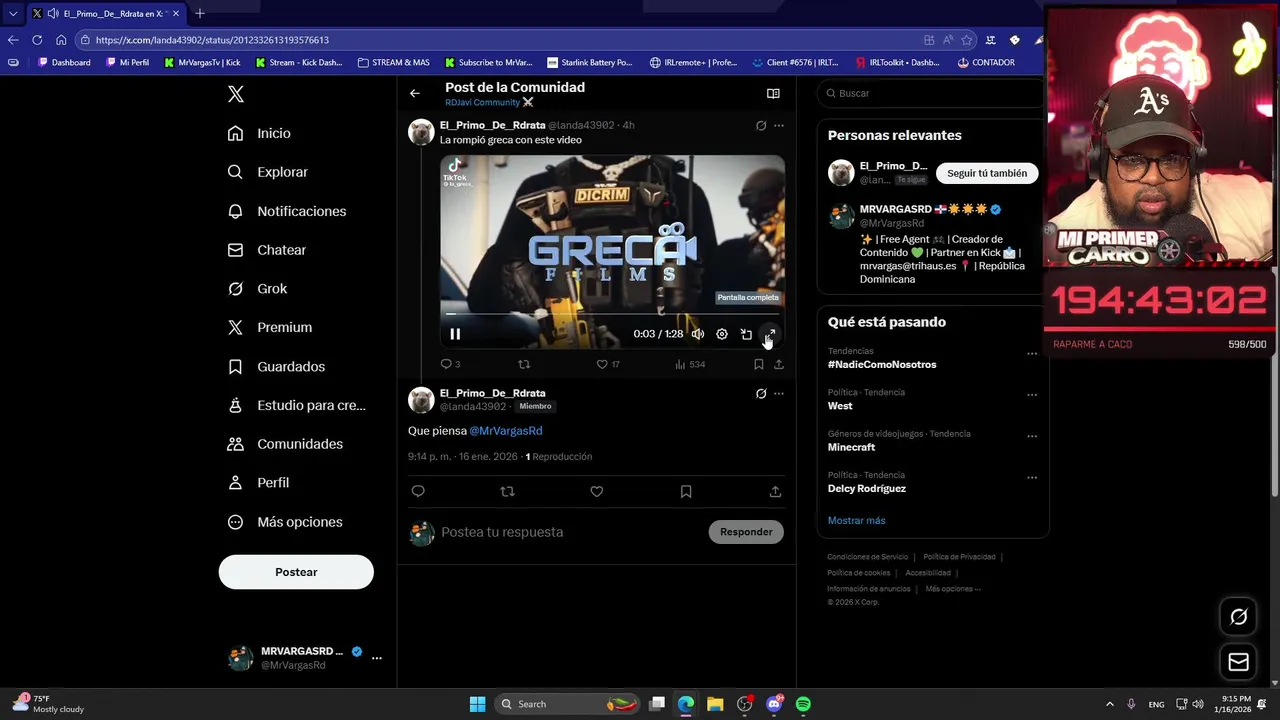Open File Explorer from taskbar

[715, 704]
